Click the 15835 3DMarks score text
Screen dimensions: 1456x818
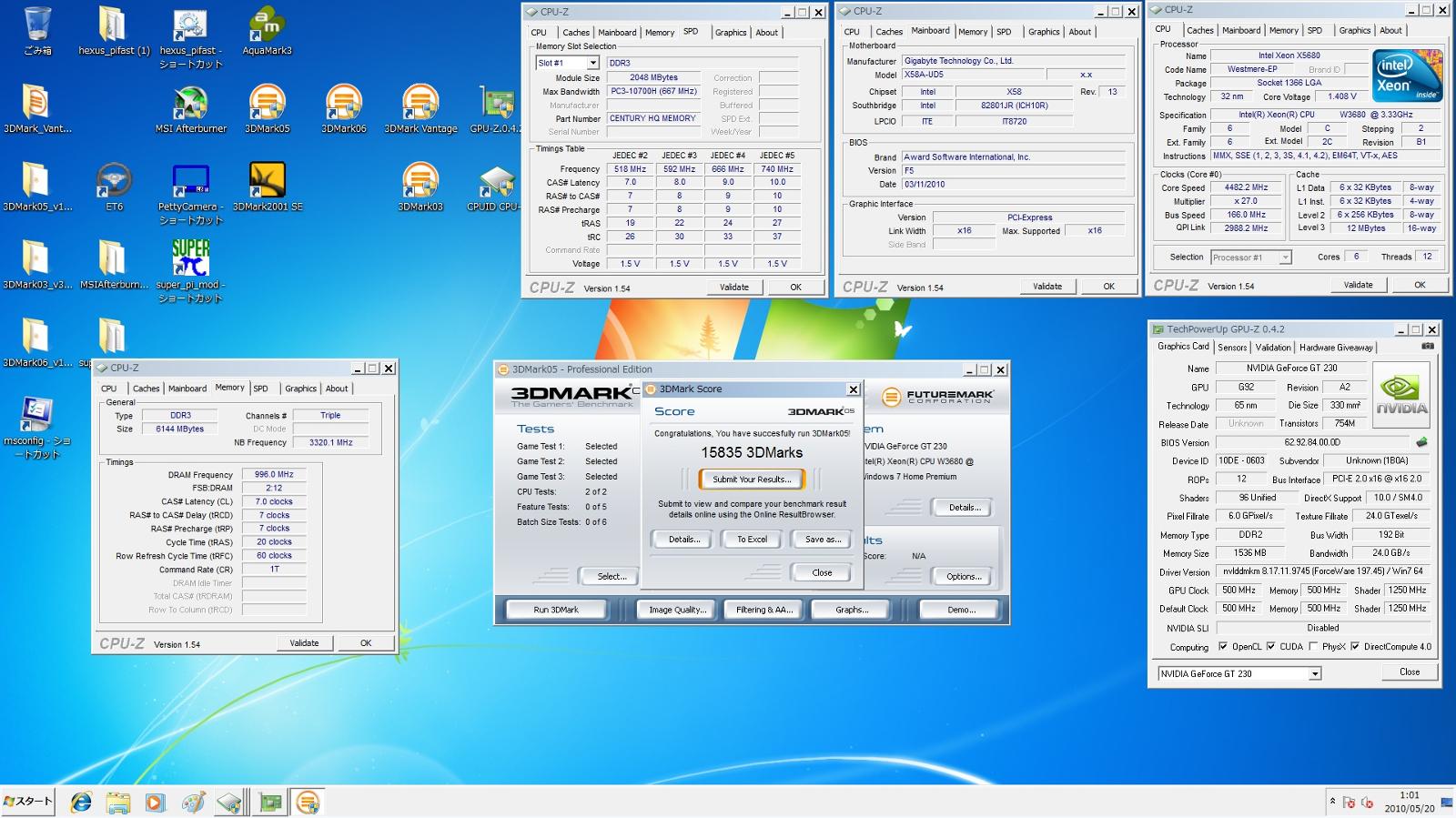(x=752, y=452)
